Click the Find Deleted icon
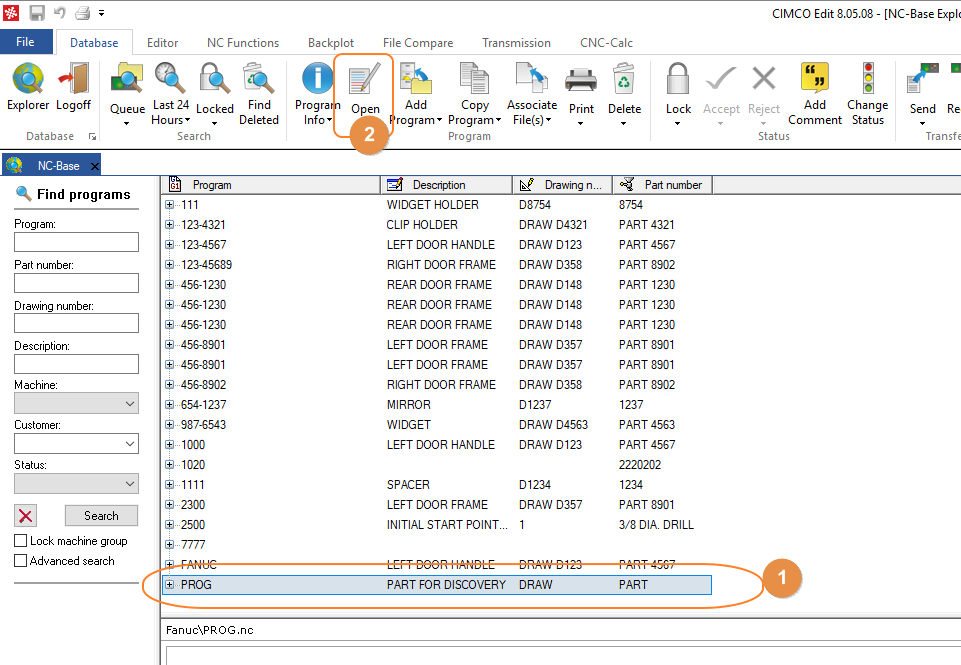 pyautogui.click(x=259, y=78)
